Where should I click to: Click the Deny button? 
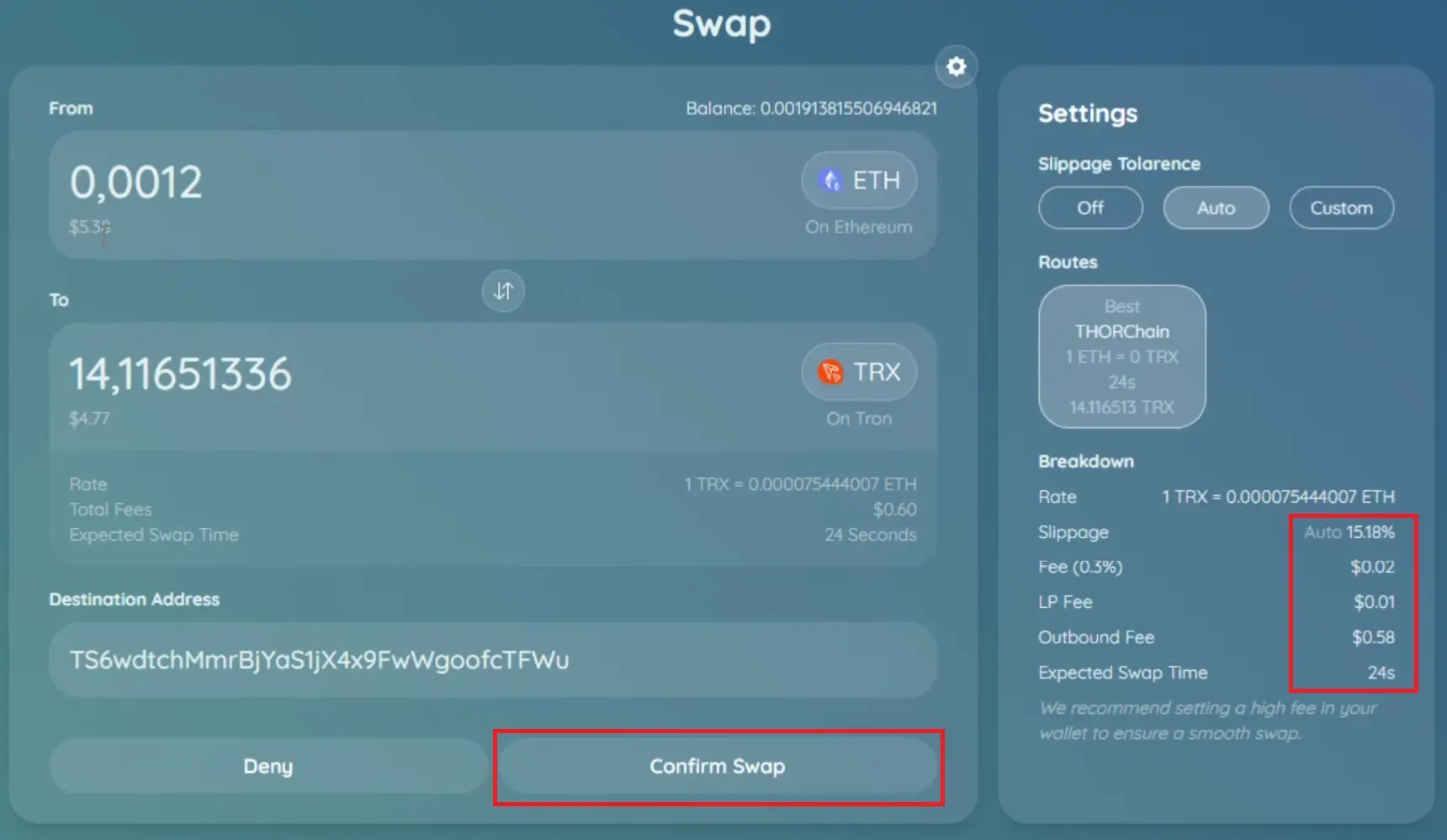click(268, 766)
